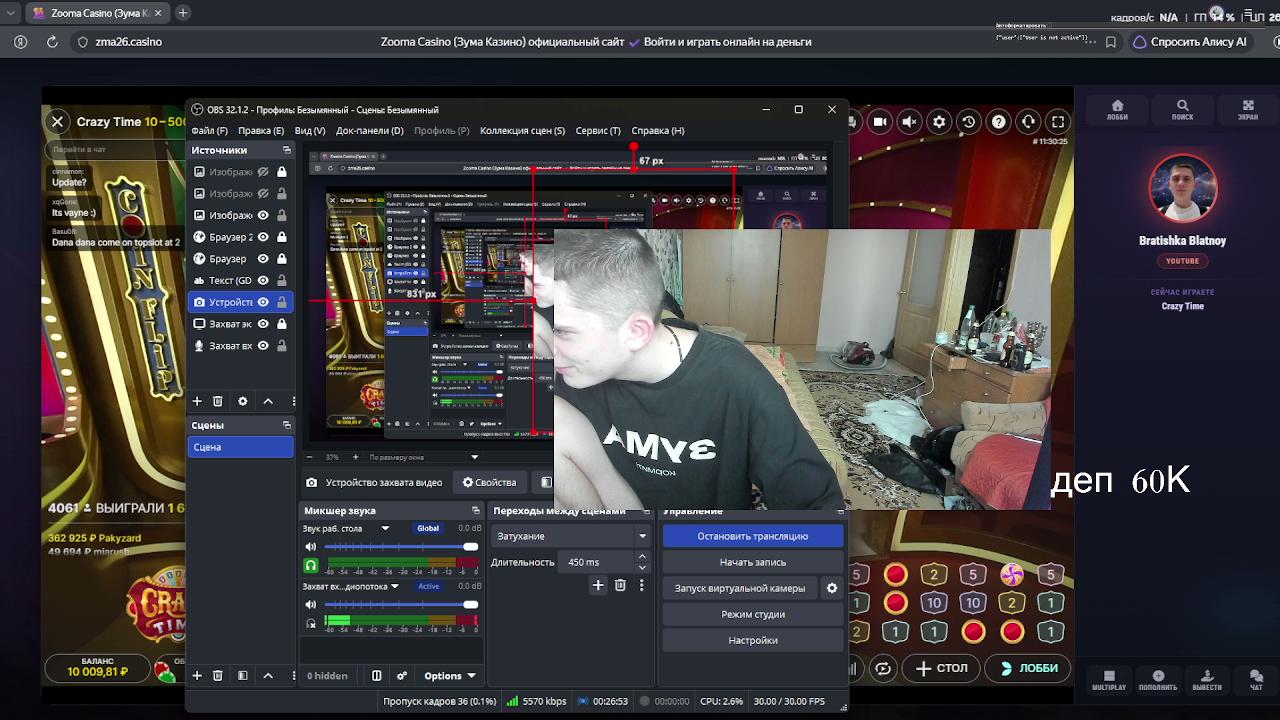Open Сервис (T) menu in OBS
1280x720 pixels.
[598, 130]
